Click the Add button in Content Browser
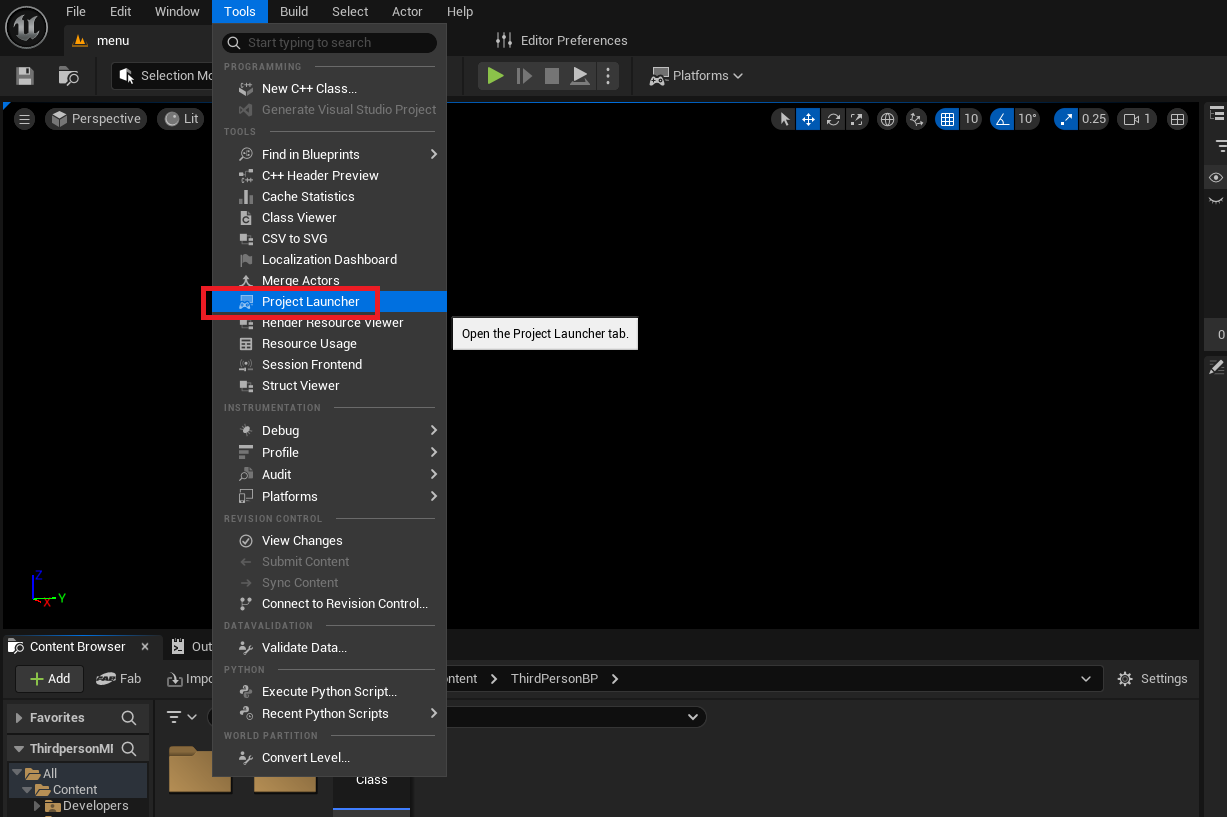 (48, 678)
